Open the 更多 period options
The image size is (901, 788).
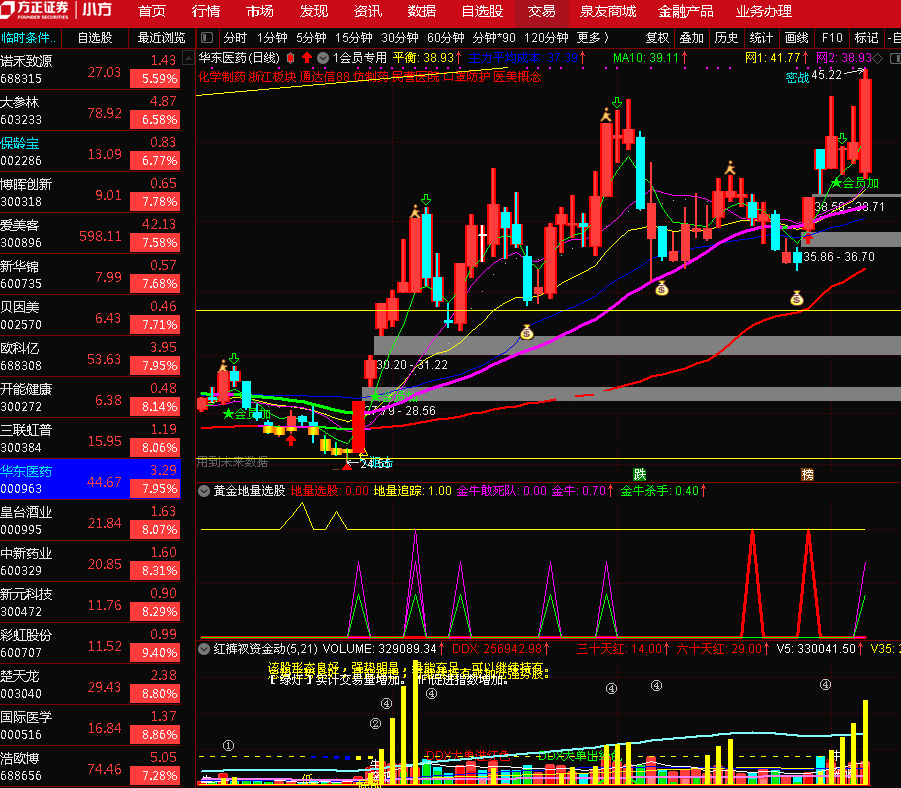coord(592,38)
